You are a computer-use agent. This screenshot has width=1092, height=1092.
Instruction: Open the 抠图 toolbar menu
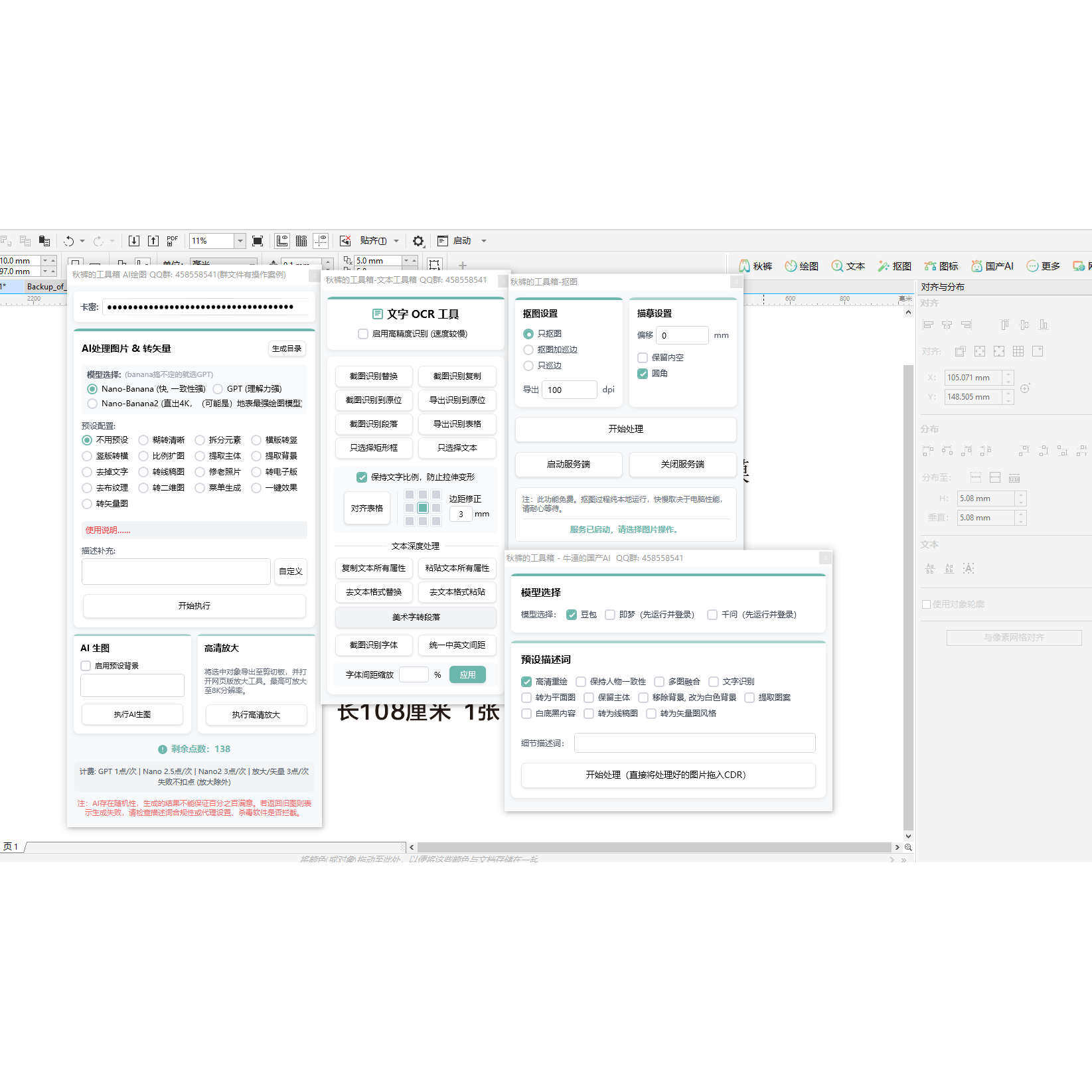point(895,266)
